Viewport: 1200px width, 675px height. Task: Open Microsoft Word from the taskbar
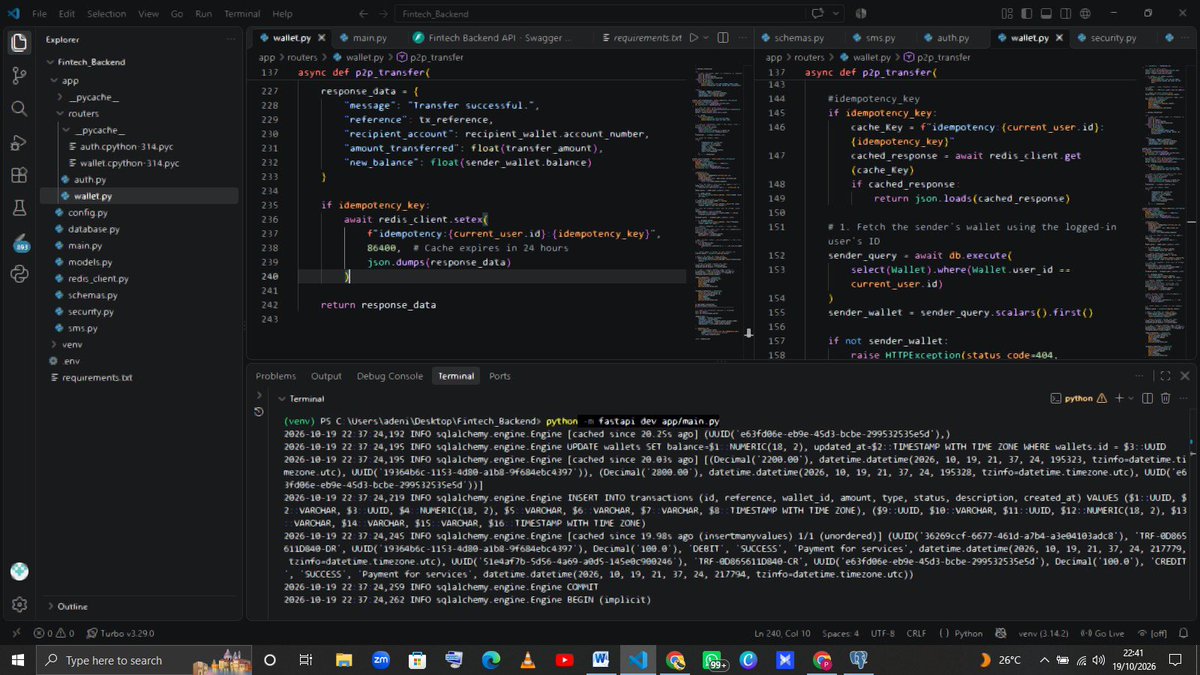pyautogui.click(x=600, y=660)
